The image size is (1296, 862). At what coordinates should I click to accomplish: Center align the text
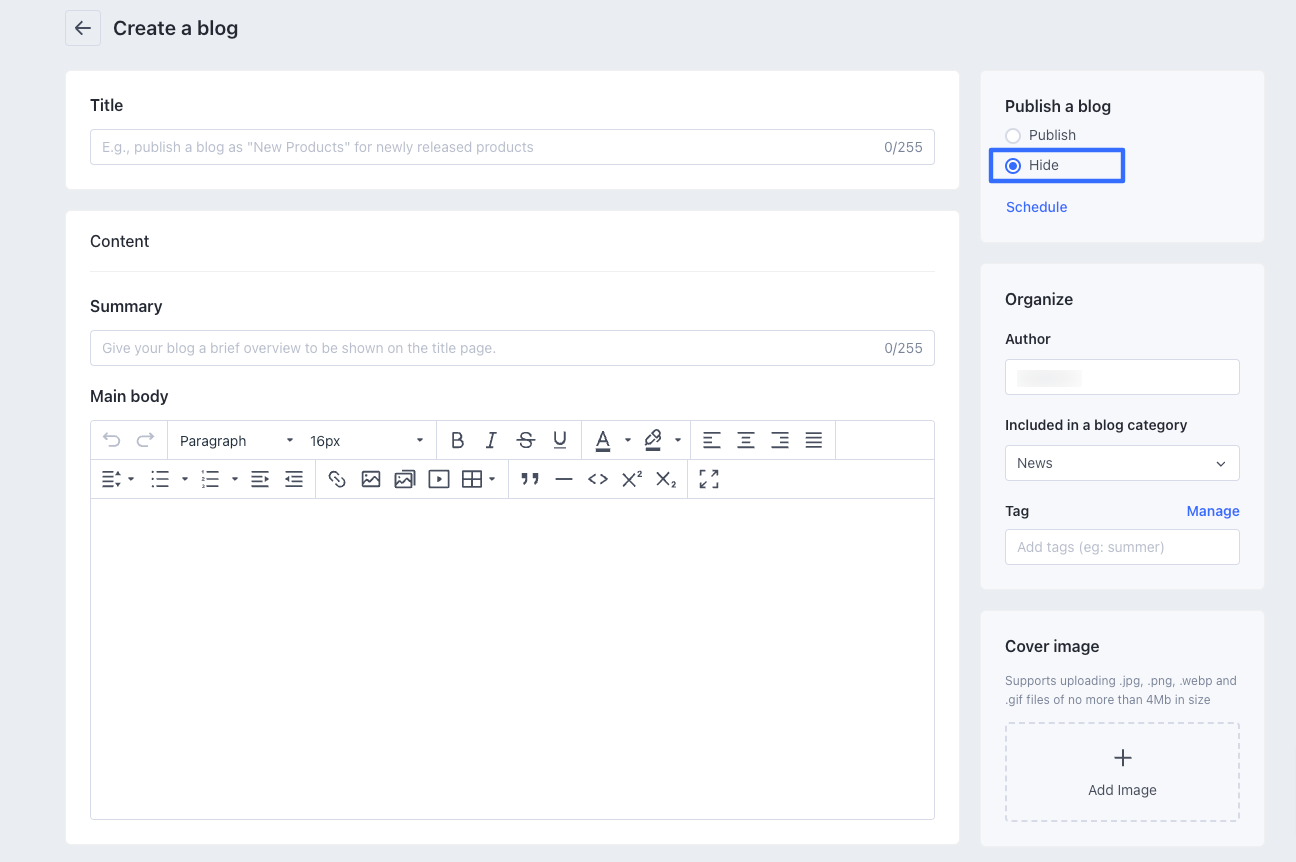click(746, 440)
